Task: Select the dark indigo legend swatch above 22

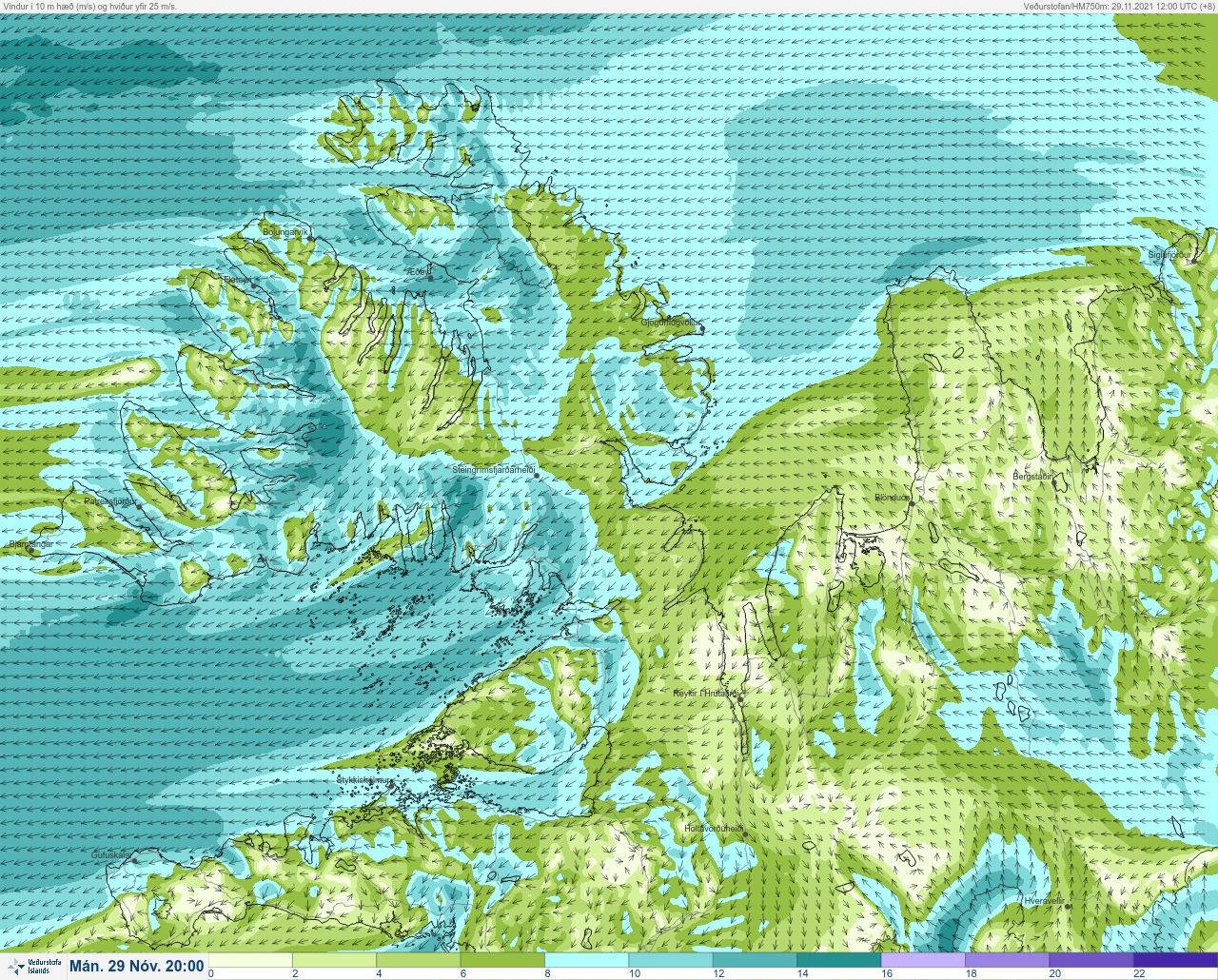Action: point(1175,960)
